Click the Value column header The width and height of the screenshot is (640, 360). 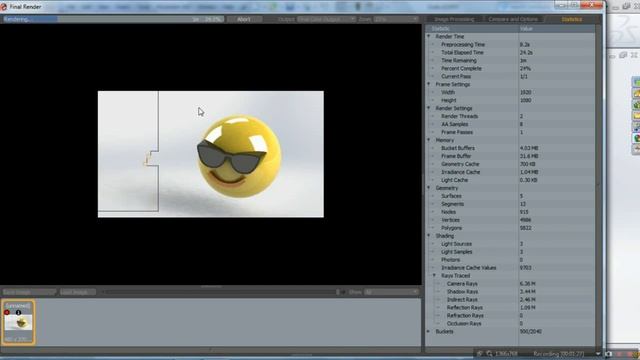(556, 29)
